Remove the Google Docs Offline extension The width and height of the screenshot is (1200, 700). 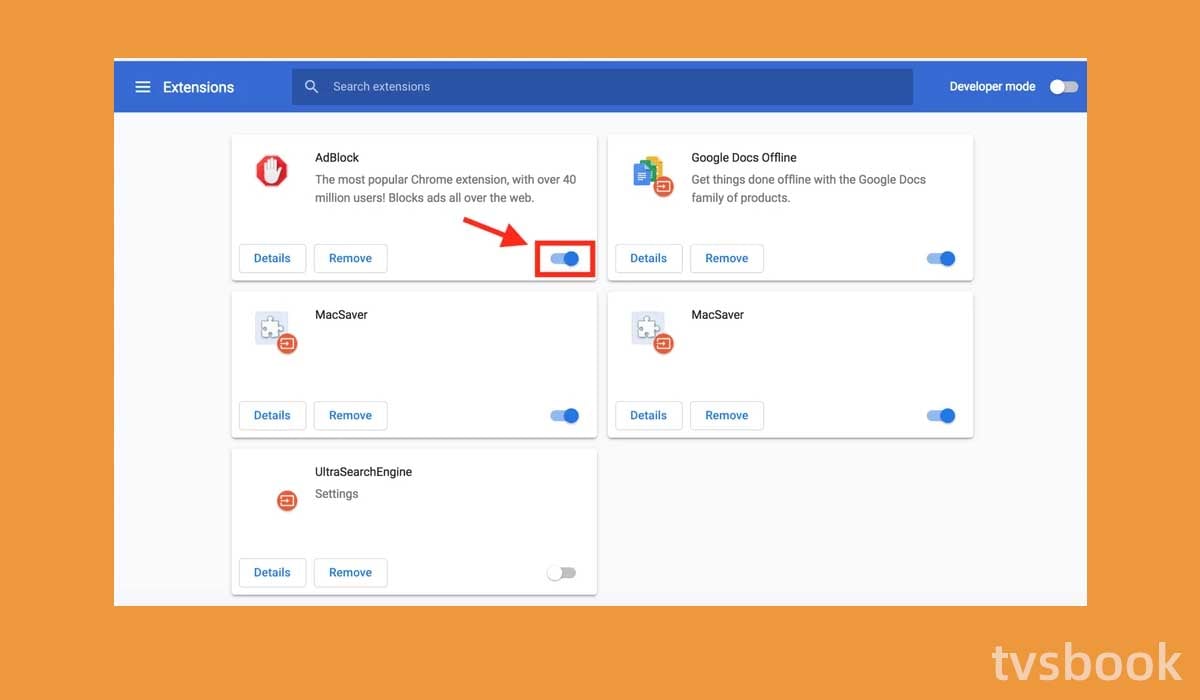[x=727, y=258]
